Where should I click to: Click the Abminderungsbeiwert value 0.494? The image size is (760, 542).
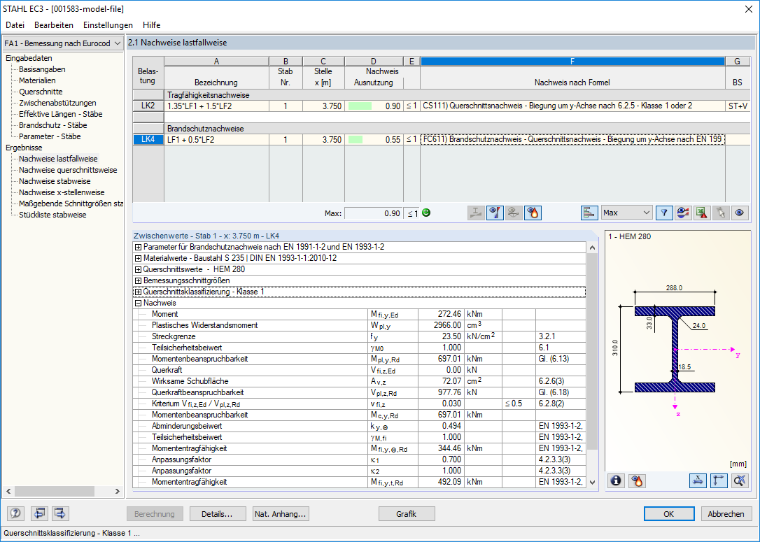coord(441,426)
